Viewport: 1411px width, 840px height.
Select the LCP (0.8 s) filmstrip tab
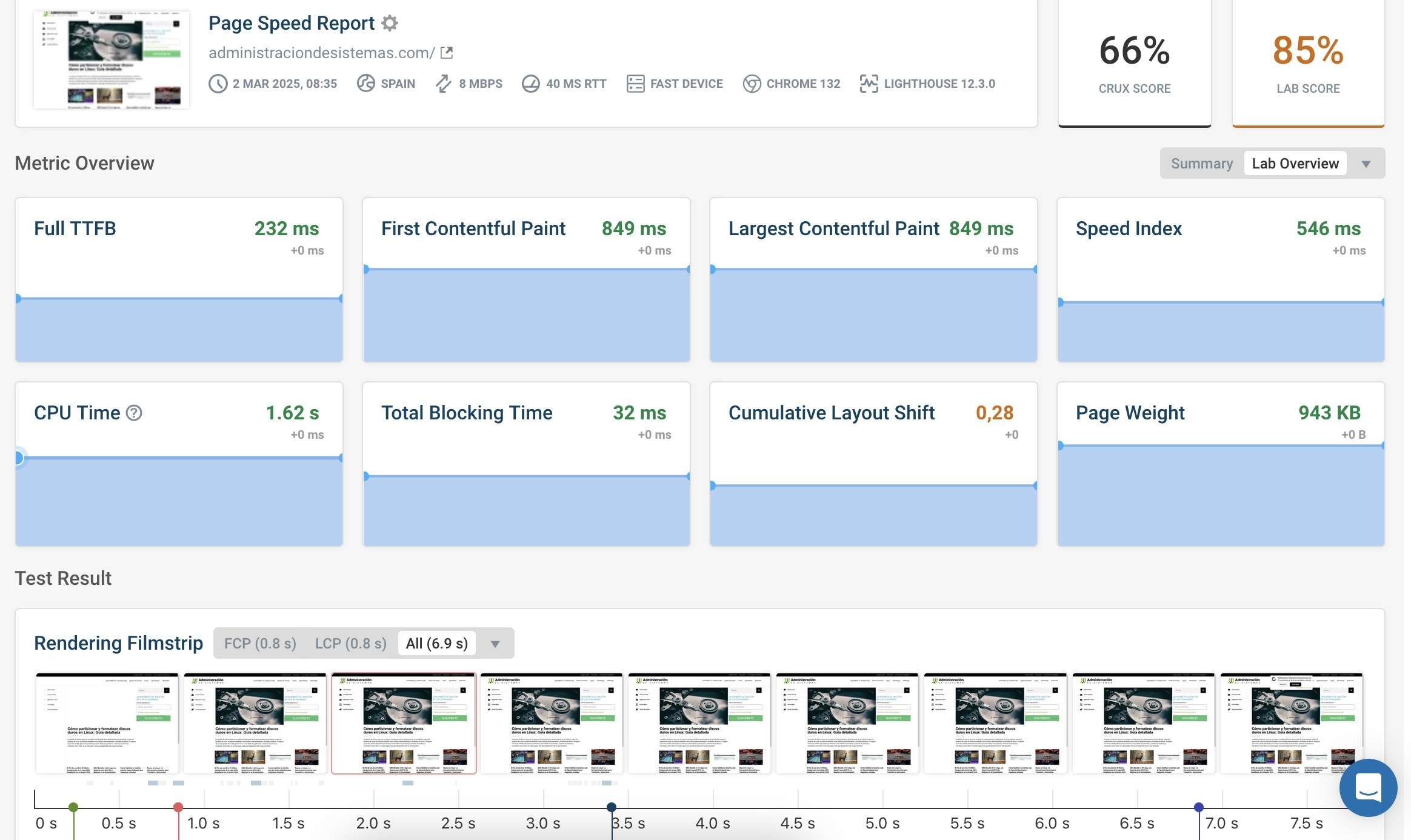tap(350, 643)
